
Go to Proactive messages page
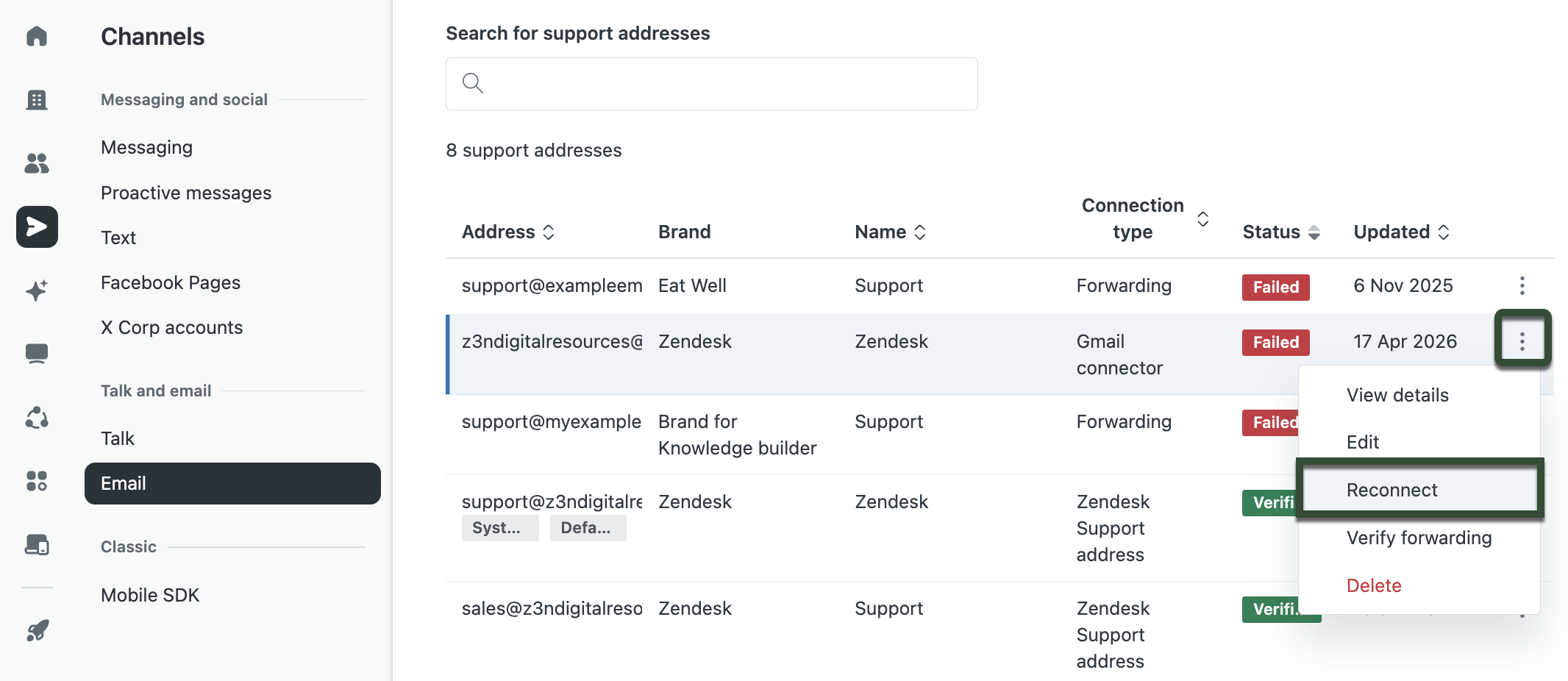[x=186, y=193]
